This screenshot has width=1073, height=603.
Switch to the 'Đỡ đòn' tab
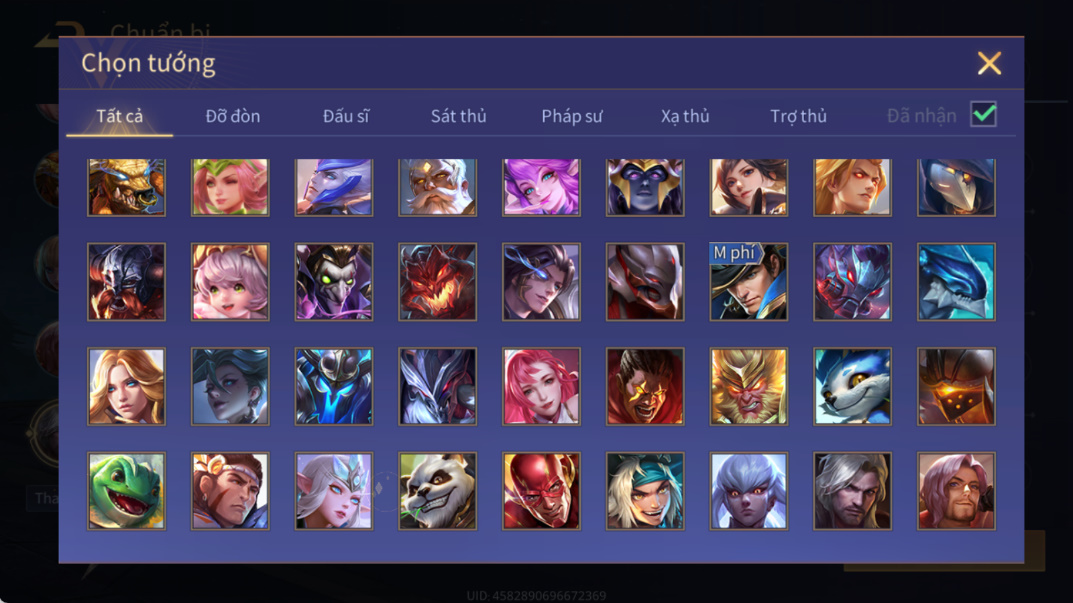click(x=233, y=116)
